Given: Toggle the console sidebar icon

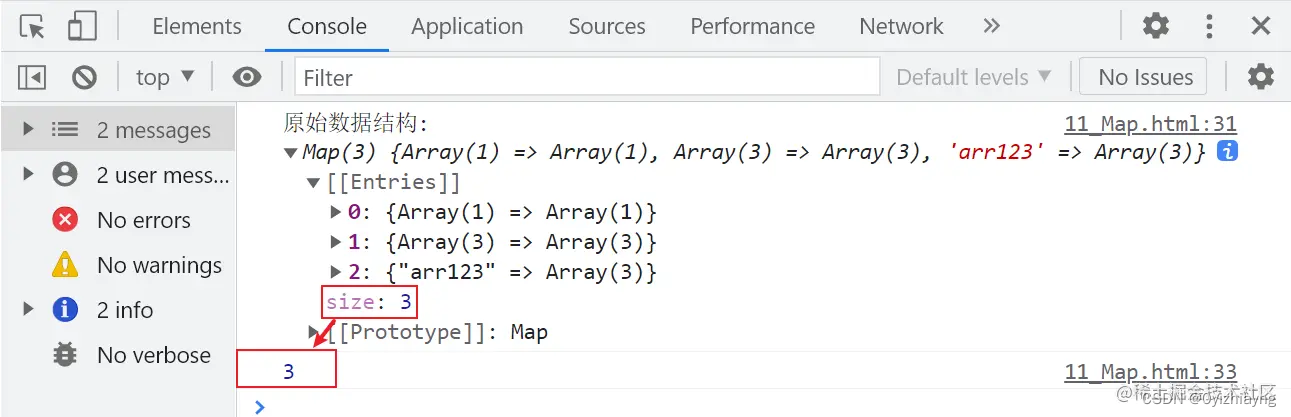Looking at the screenshot, I should pos(32,77).
